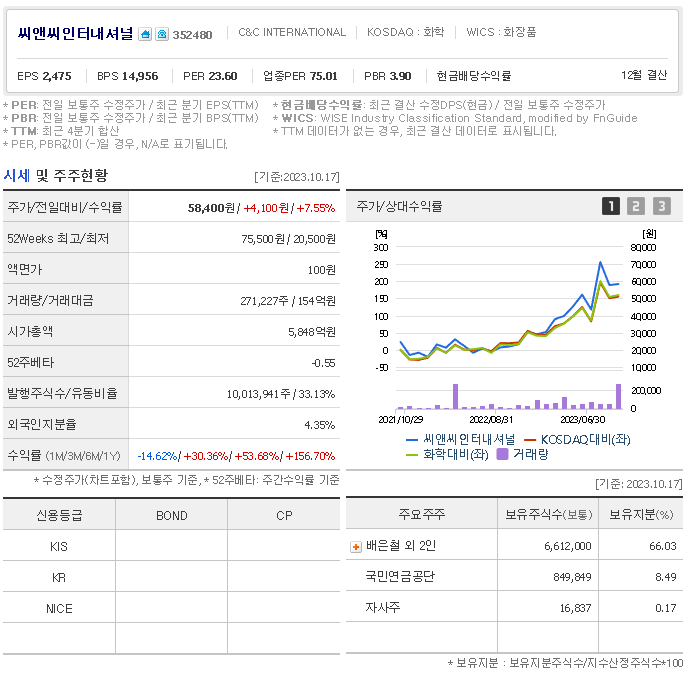
Task: Click the ownership percentage 8.49
Action: click(x=665, y=577)
